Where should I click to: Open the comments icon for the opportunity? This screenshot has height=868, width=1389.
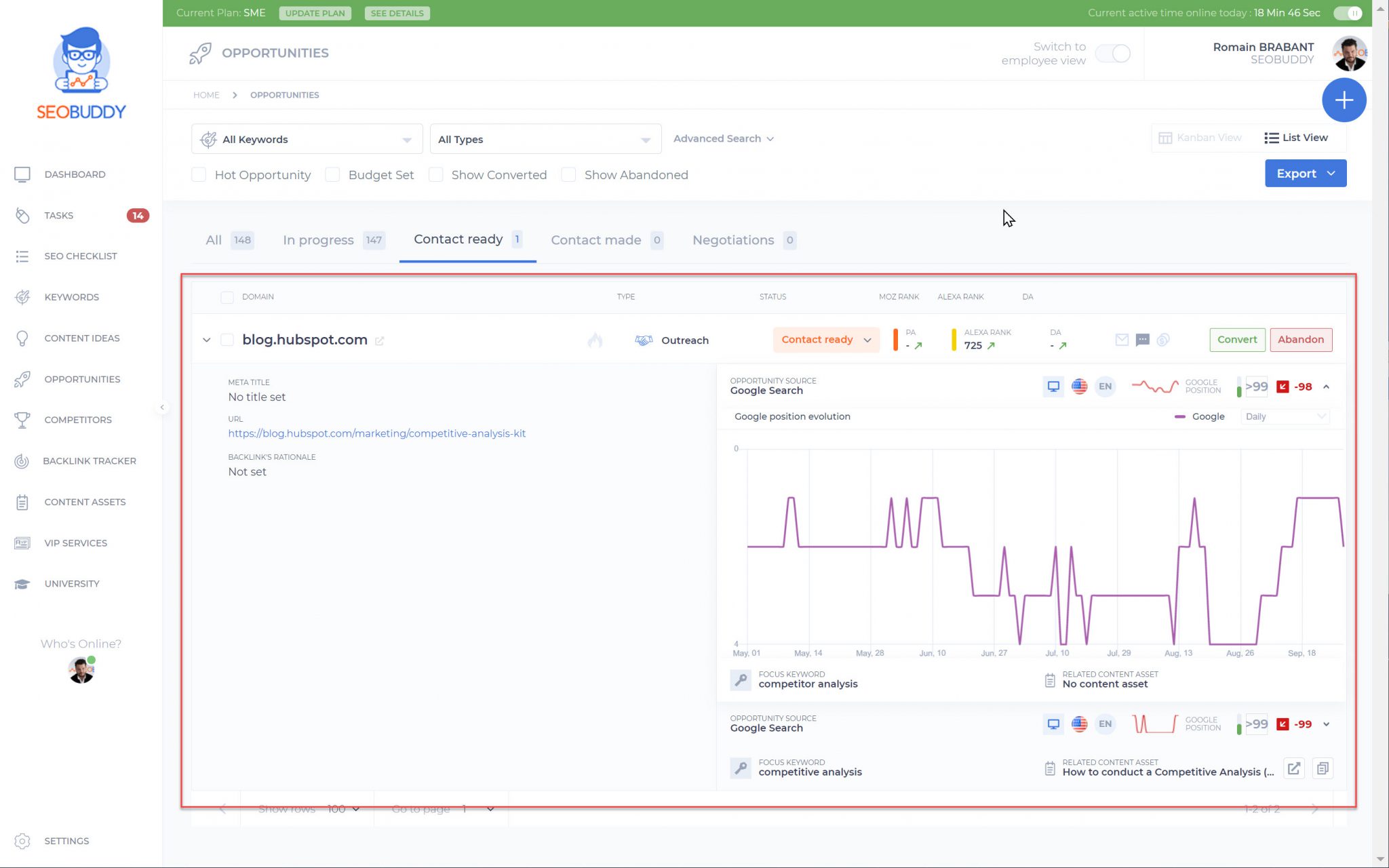click(1143, 340)
